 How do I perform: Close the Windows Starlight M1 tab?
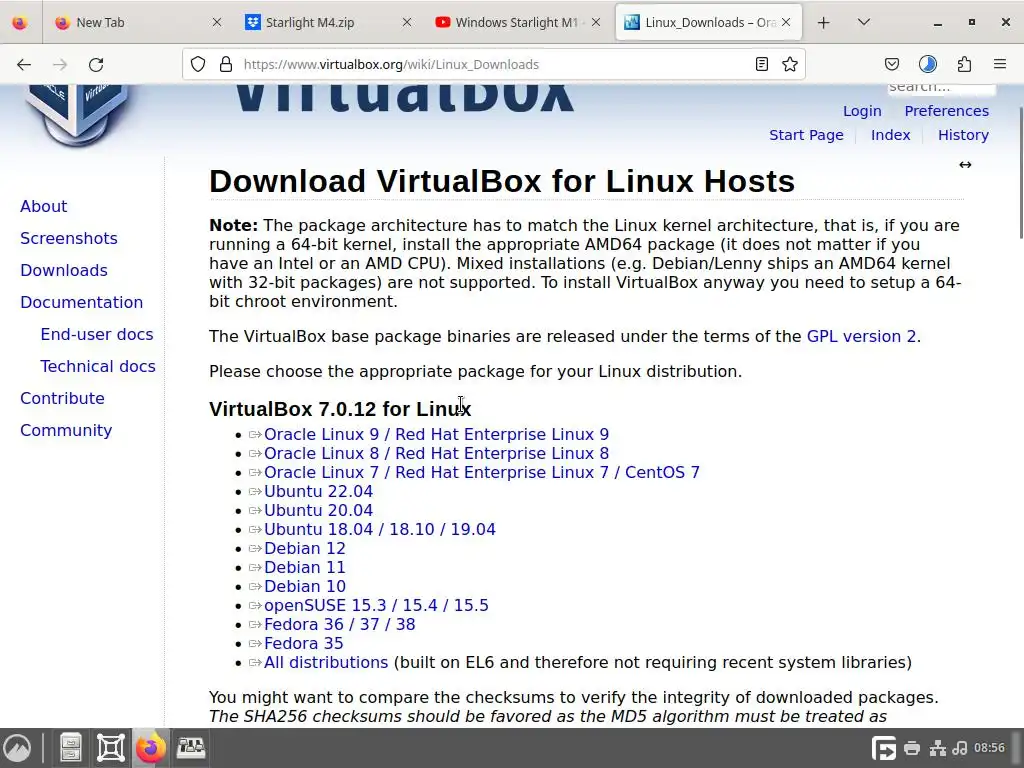point(596,22)
